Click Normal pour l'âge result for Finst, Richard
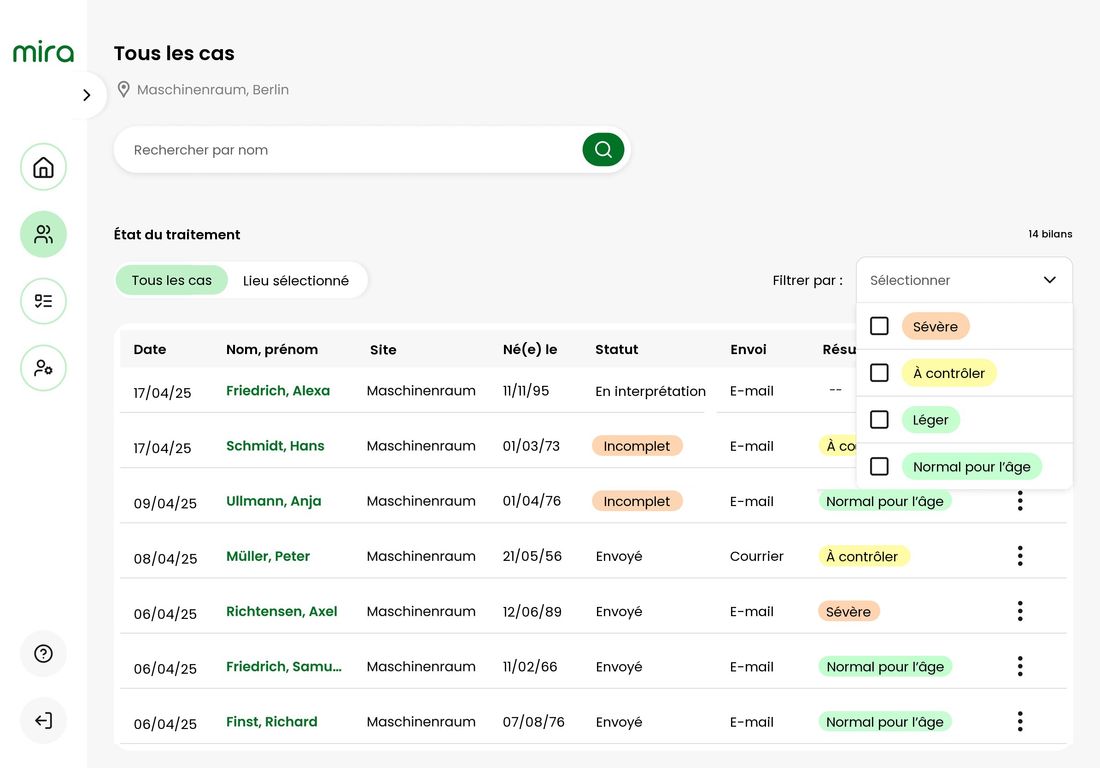The width and height of the screenshot is (1100, 768). click(885, 722)
